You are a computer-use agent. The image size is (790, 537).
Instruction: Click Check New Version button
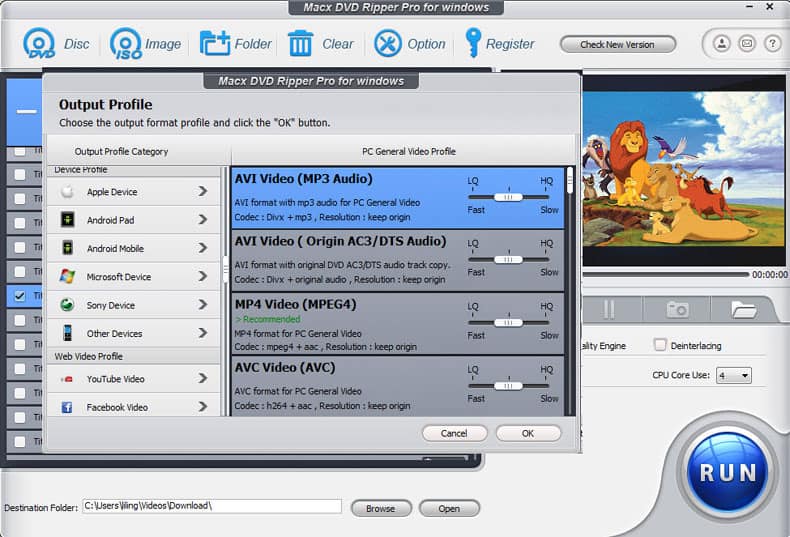click(x=618, y=44)
